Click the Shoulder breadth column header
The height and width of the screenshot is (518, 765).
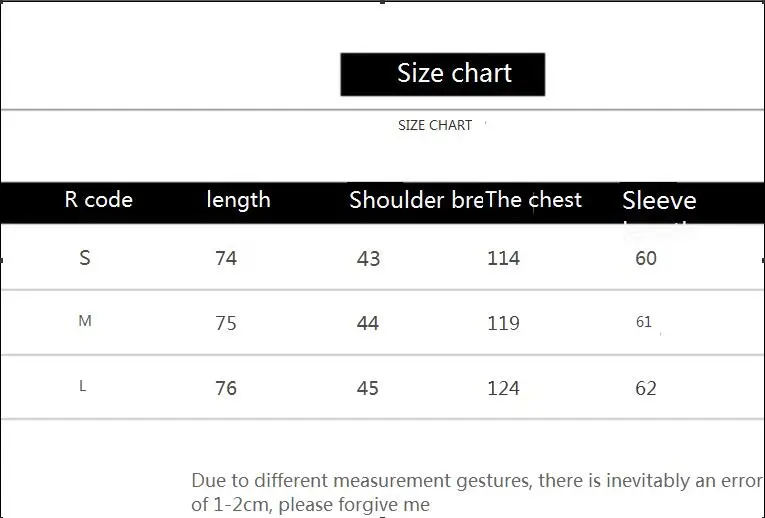tap(417, 200)
